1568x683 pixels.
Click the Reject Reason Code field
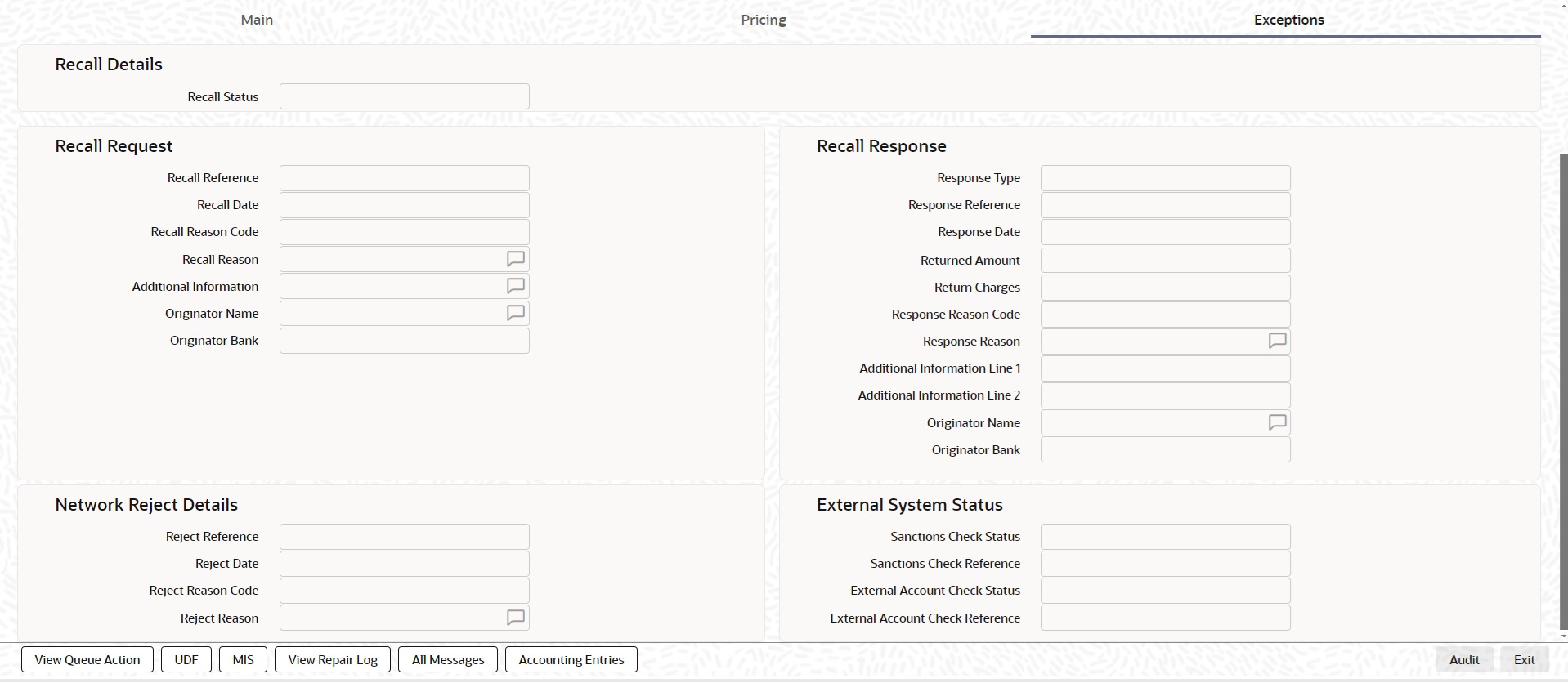click(x=405, y=591)
